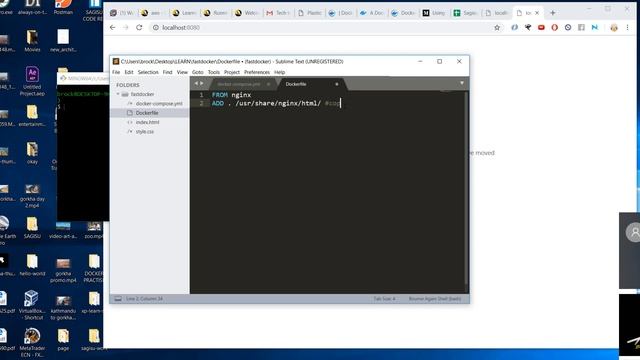Select Dockerfile in the sidebar

point(147,113)
